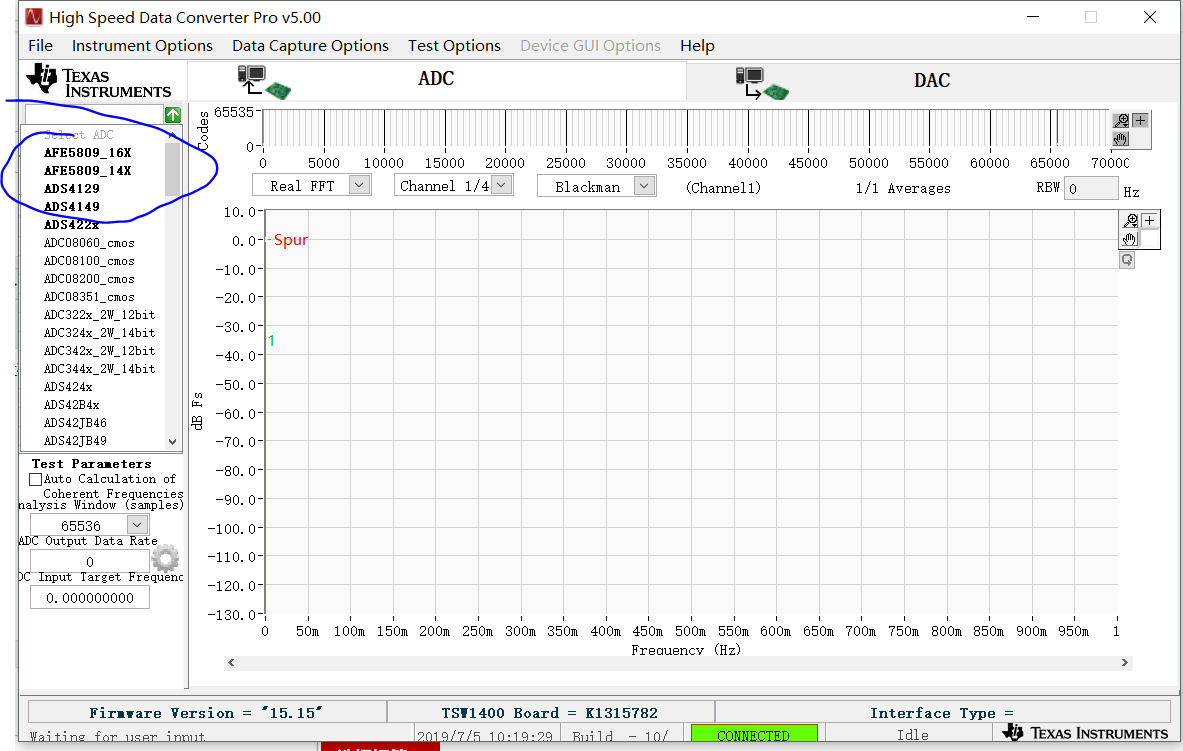The height and width of the screenshot is (751, 1183).
Task: Click the TSW1400 Board K1315782 status entry
Action: (550, 713)
